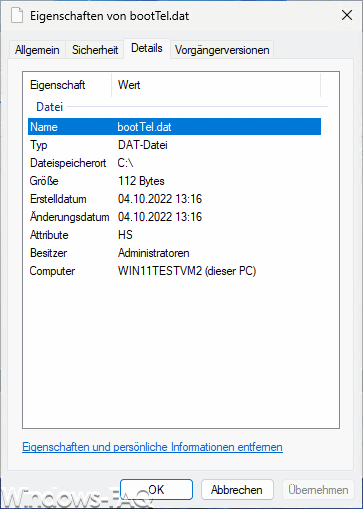The width and height of the screenshot is (363, 509).
Task: Click the Abbrechen button
Action: pyautogui.click(x=237, y=490)
